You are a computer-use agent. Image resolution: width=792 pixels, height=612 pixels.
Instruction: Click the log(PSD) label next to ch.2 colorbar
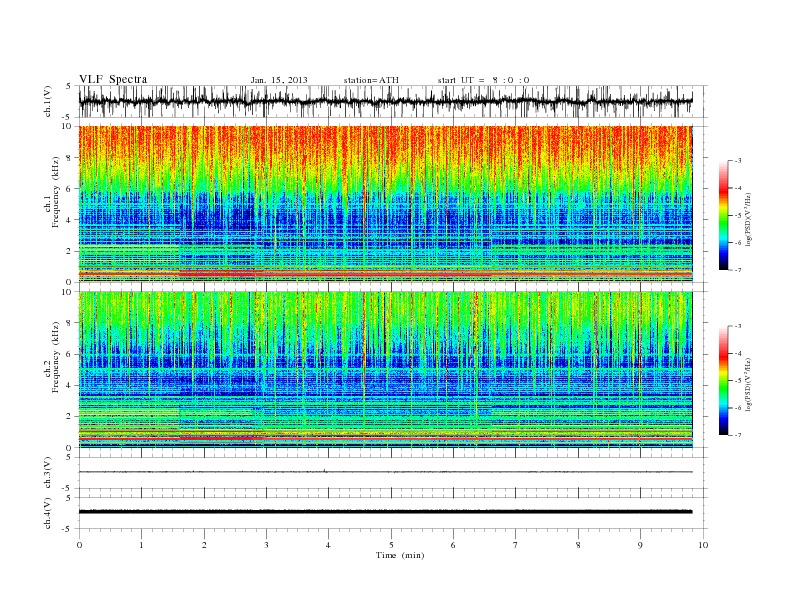(x=749, y=383)
